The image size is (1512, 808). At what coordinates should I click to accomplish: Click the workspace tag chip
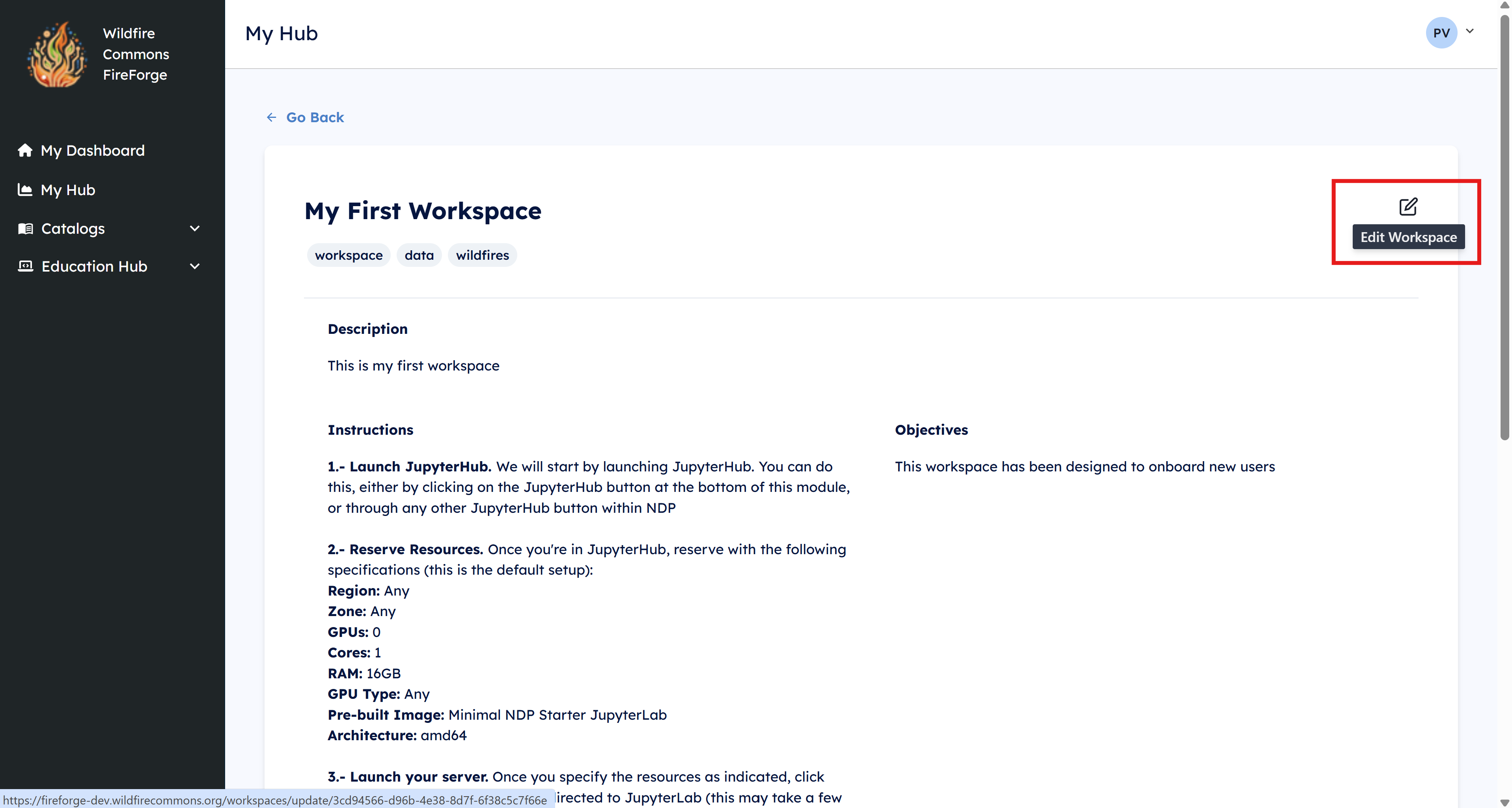(348, 255)
